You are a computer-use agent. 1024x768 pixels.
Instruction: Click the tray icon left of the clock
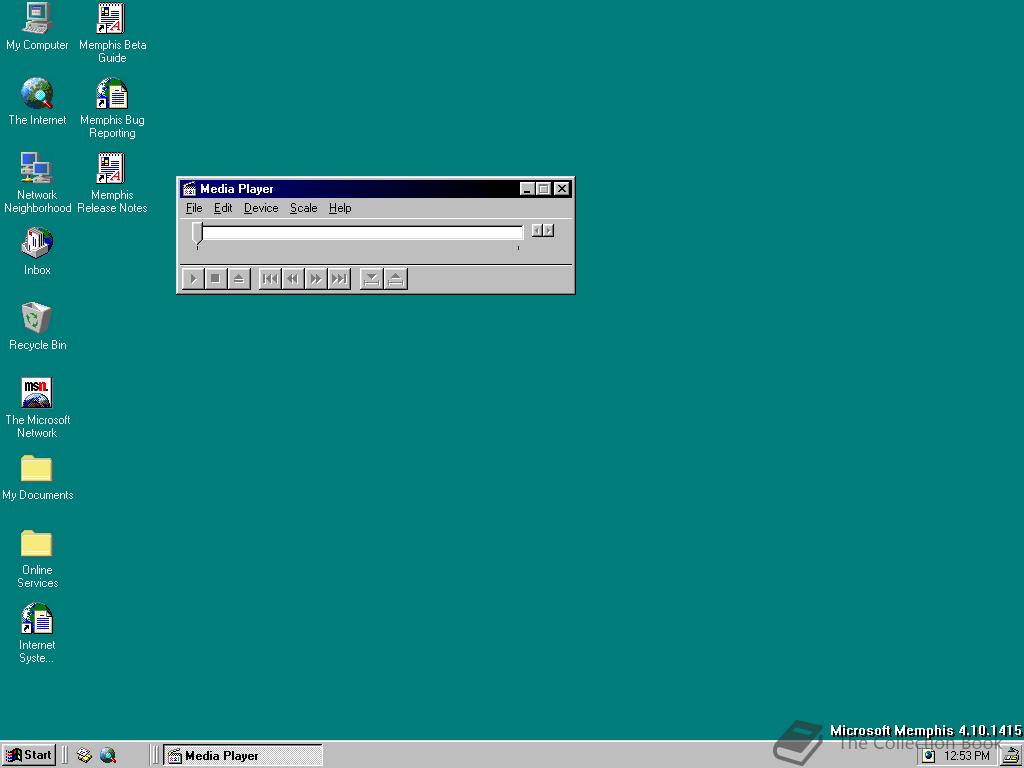(928, 756)
